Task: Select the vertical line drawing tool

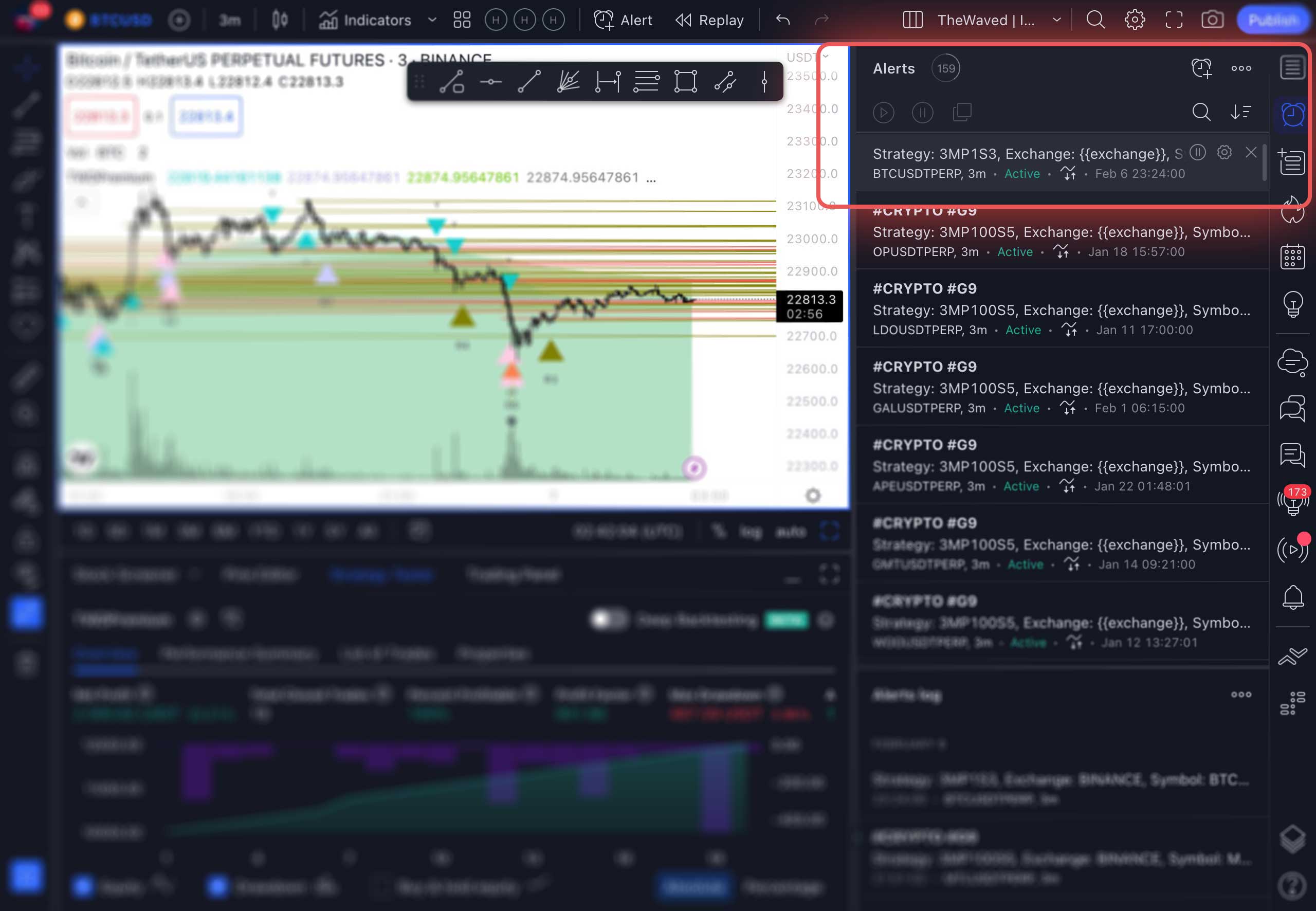Action: click(x=764, y=82)
